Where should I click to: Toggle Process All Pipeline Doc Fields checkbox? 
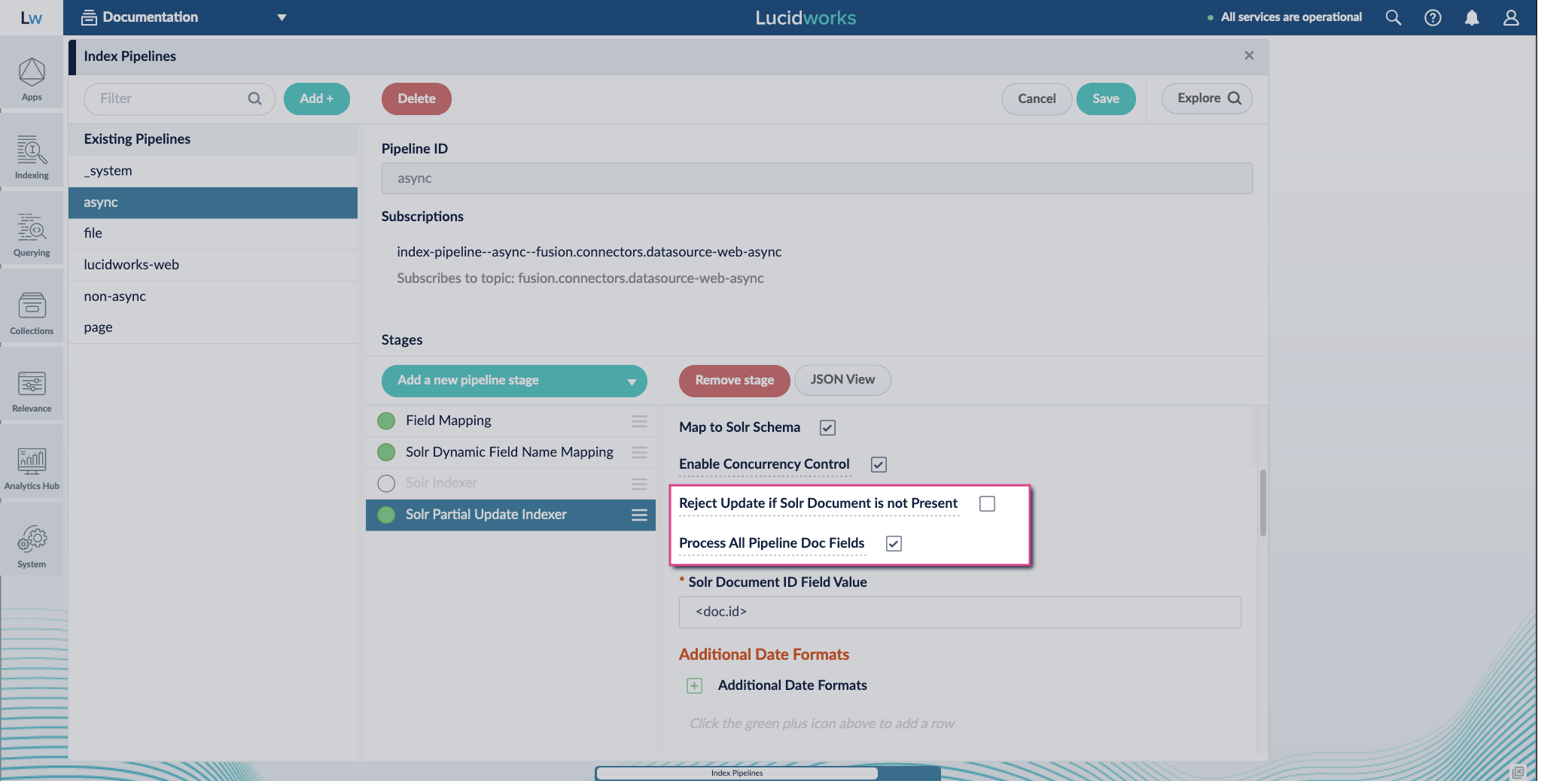[894, 543]
